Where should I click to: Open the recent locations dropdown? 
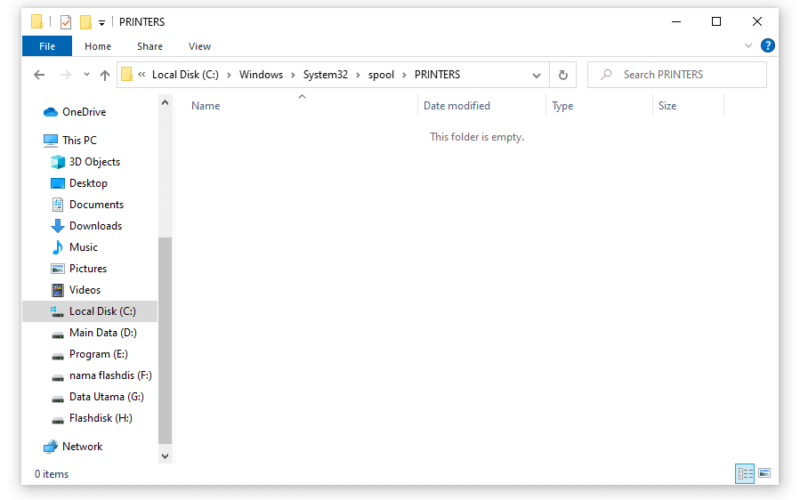click(x=86, y=74)
